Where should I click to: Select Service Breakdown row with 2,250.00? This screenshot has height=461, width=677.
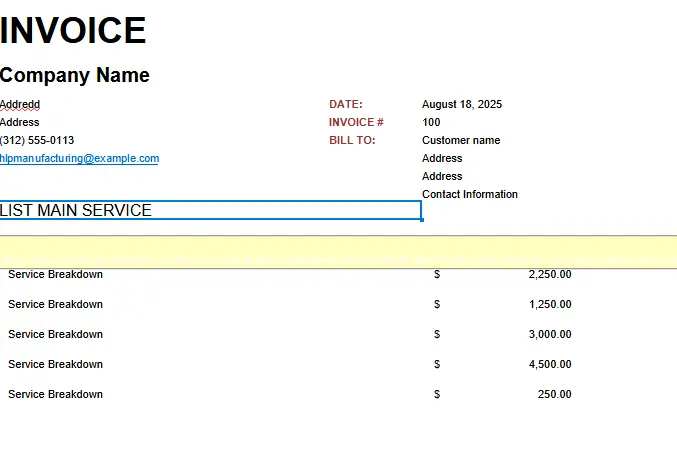pos(55,275)
